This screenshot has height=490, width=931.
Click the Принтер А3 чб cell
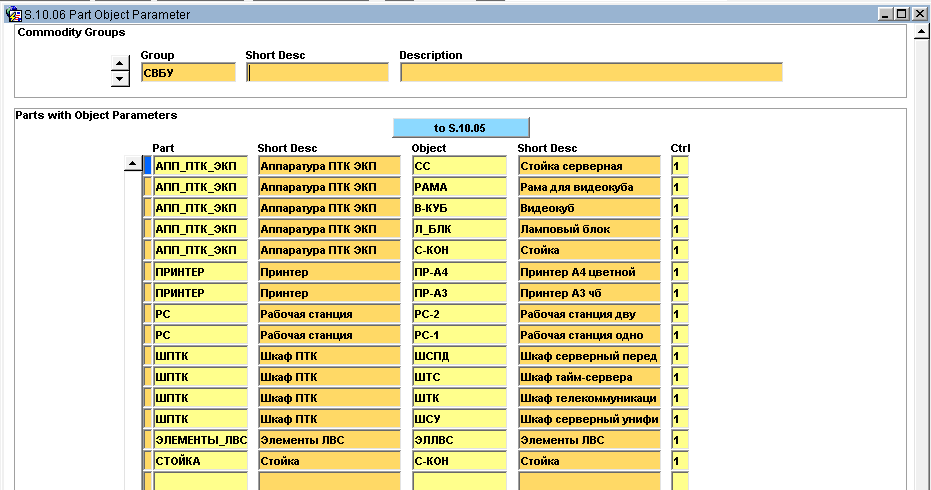(590, 293)
